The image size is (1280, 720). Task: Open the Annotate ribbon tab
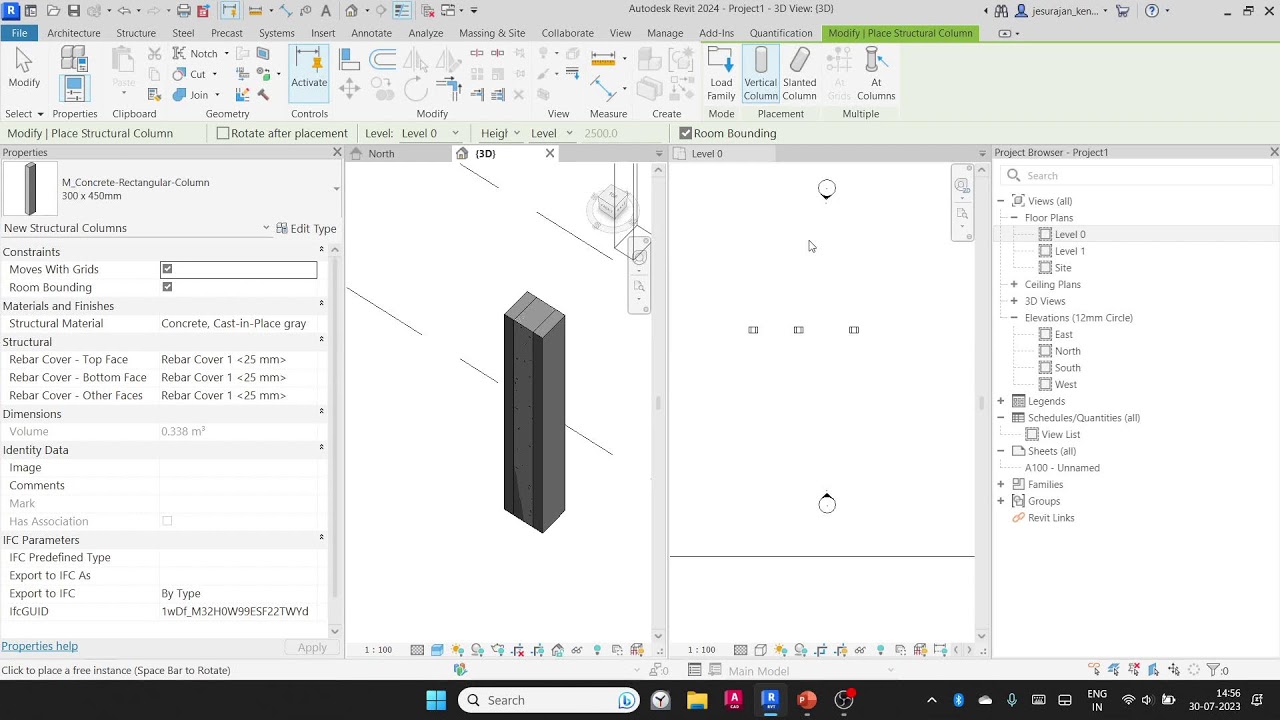coord(371,33)
